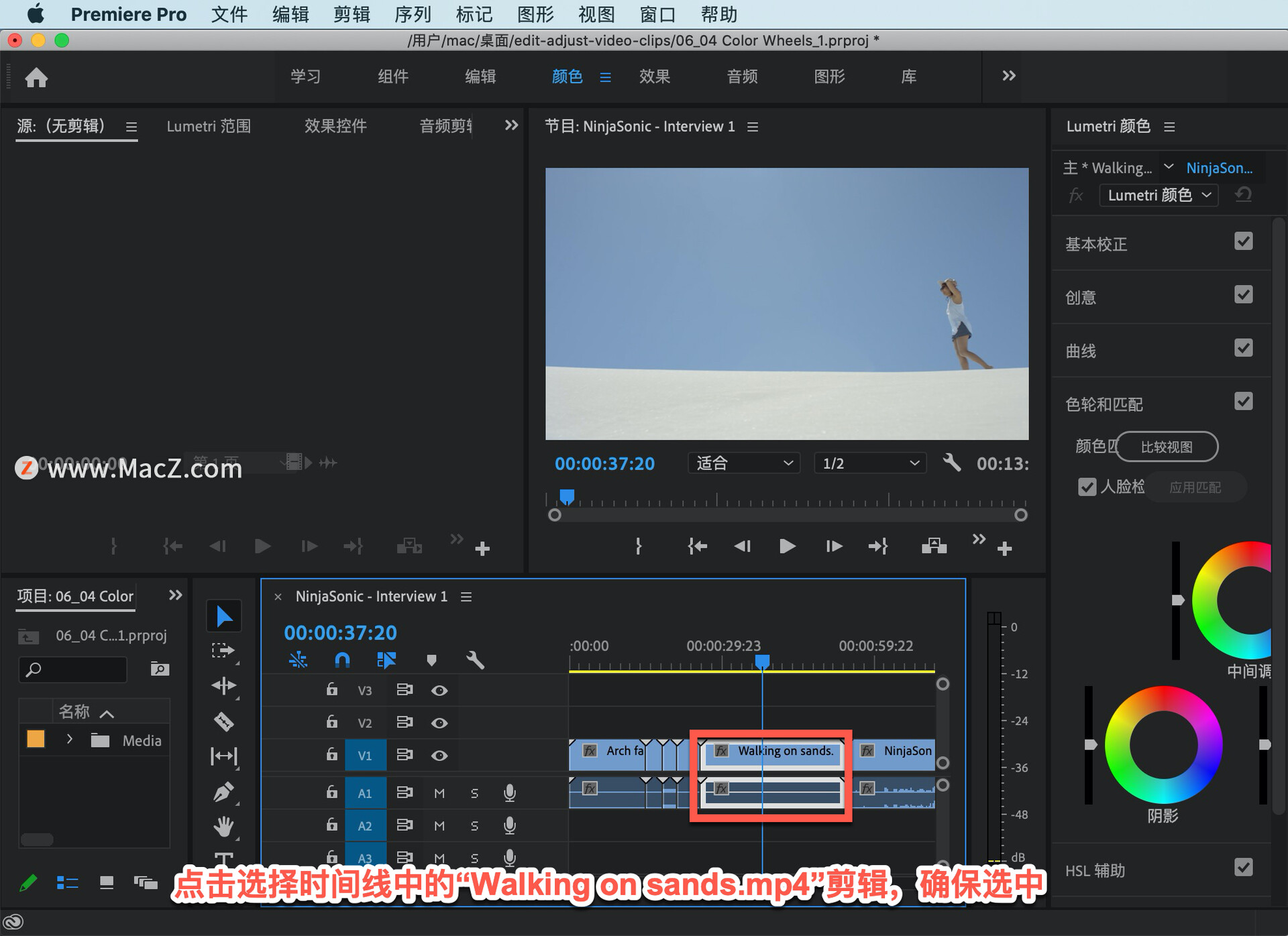Open the Lumetri 颜色 effect dropdown
This screenshot has height=936, width=1288.
tap(1159, 195)
